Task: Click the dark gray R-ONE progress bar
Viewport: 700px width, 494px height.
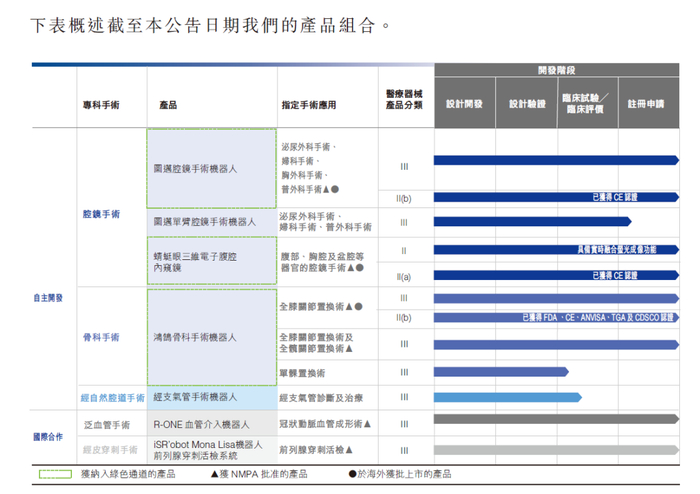Action: click(556, 419)
